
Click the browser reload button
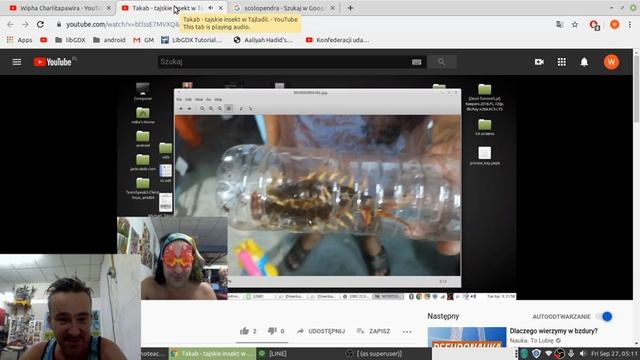[40, 24]
